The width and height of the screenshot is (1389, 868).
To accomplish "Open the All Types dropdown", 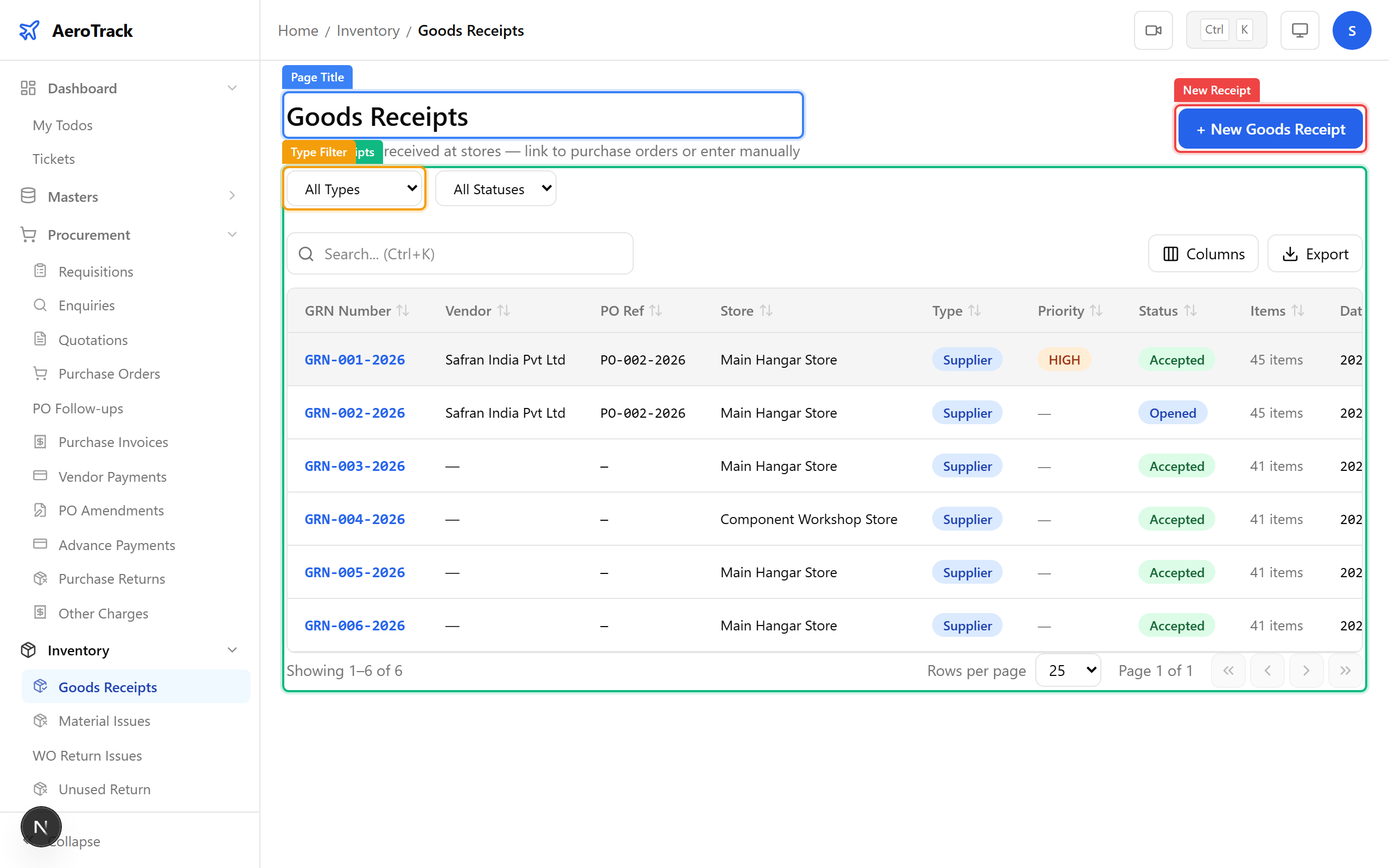I will click(x=354, y=188).
